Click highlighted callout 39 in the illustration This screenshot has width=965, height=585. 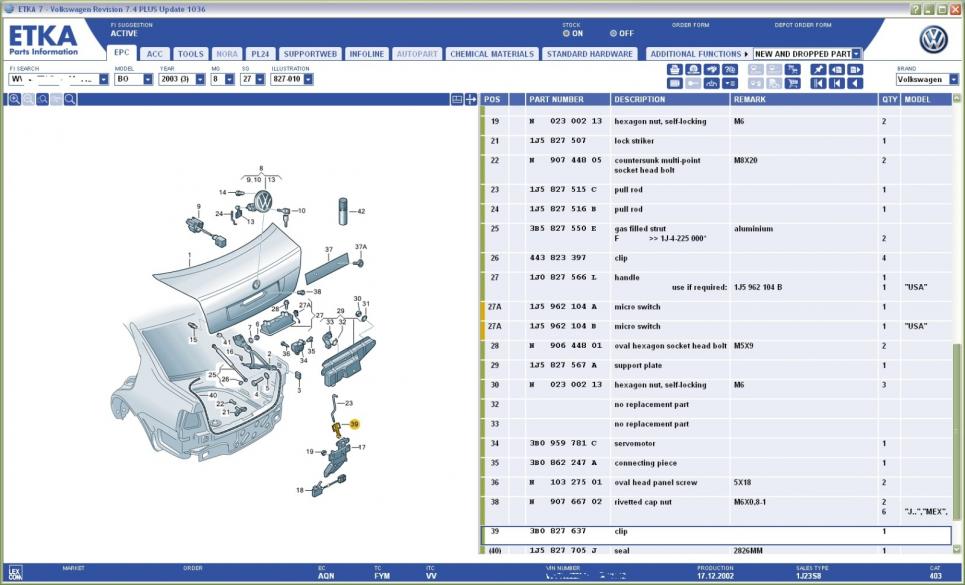click(354, 424)
